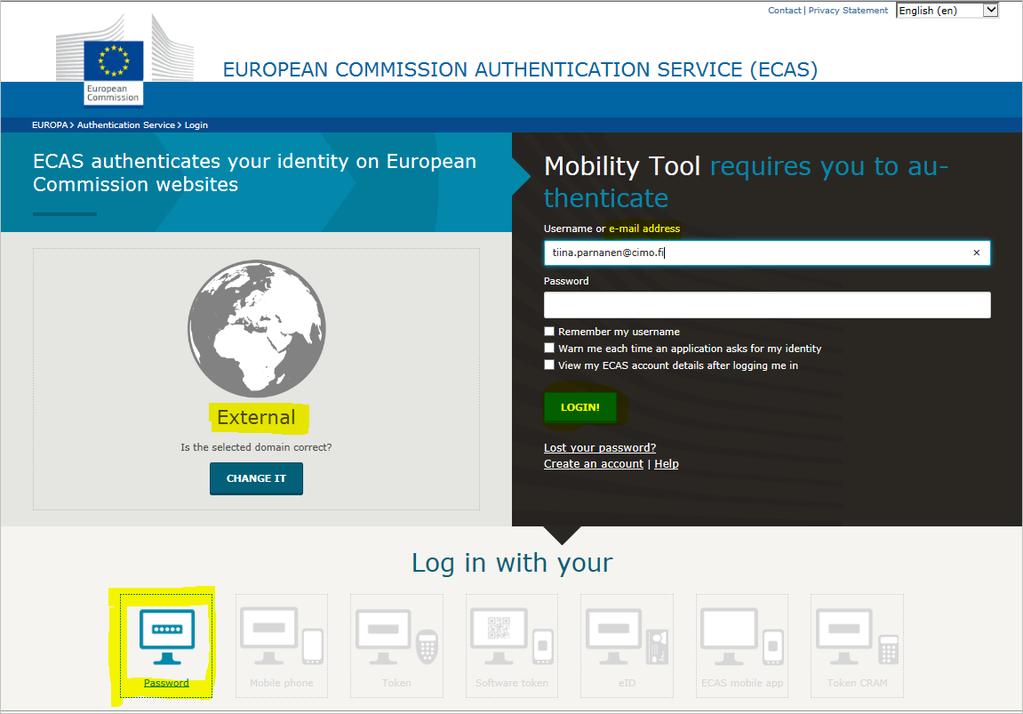Click Login in the breadcrumb
Image resolution: width=1023 pixels, height=714 pixels.
pyautogui.click(x=196, y=125)
